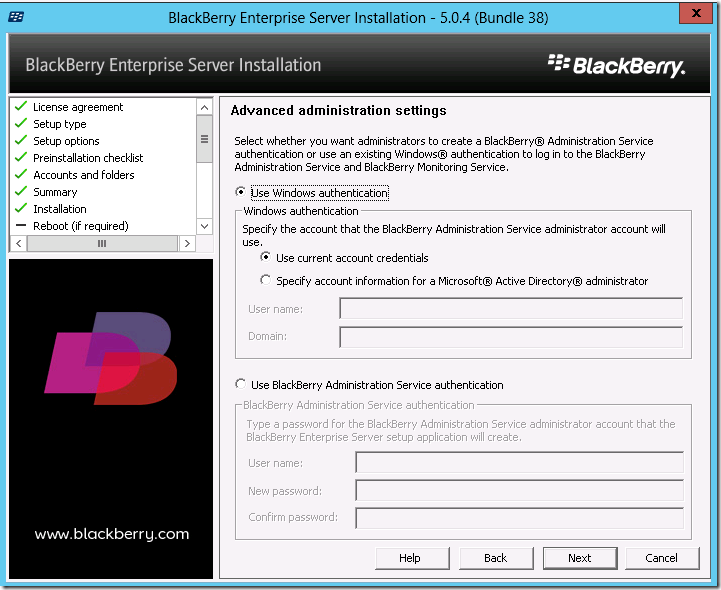Click the green checkmark beside Installation
This screenshot has height=590, width=721.
[x=21, y=208]
